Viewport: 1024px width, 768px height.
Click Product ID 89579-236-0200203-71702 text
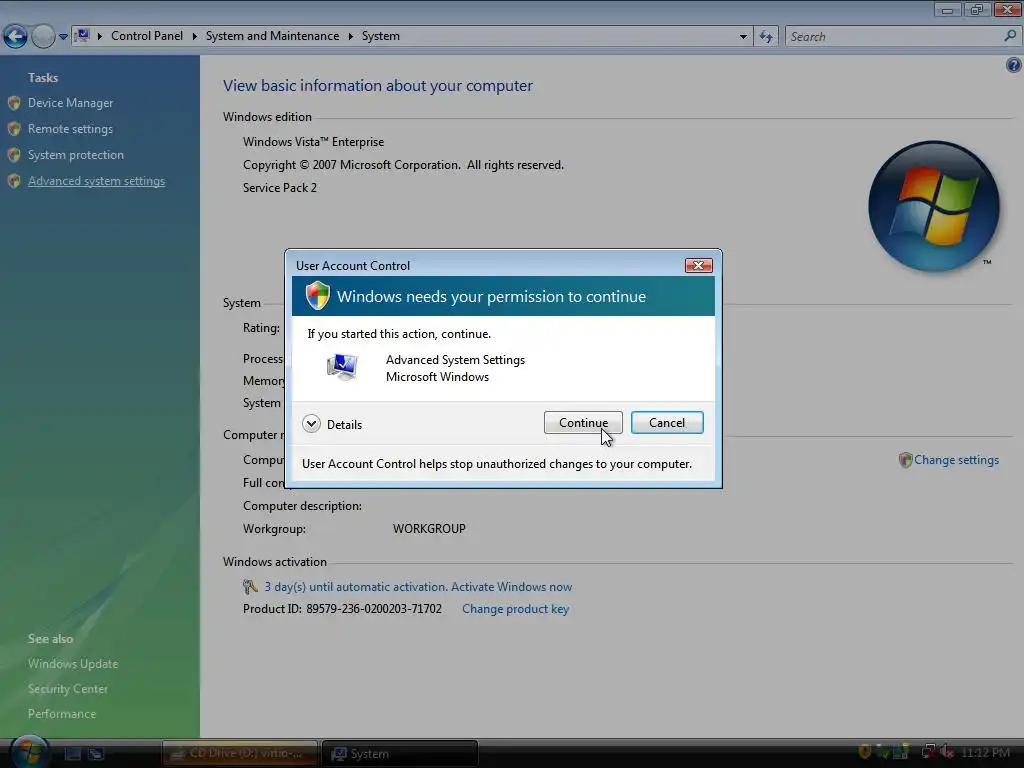point(342,609)
